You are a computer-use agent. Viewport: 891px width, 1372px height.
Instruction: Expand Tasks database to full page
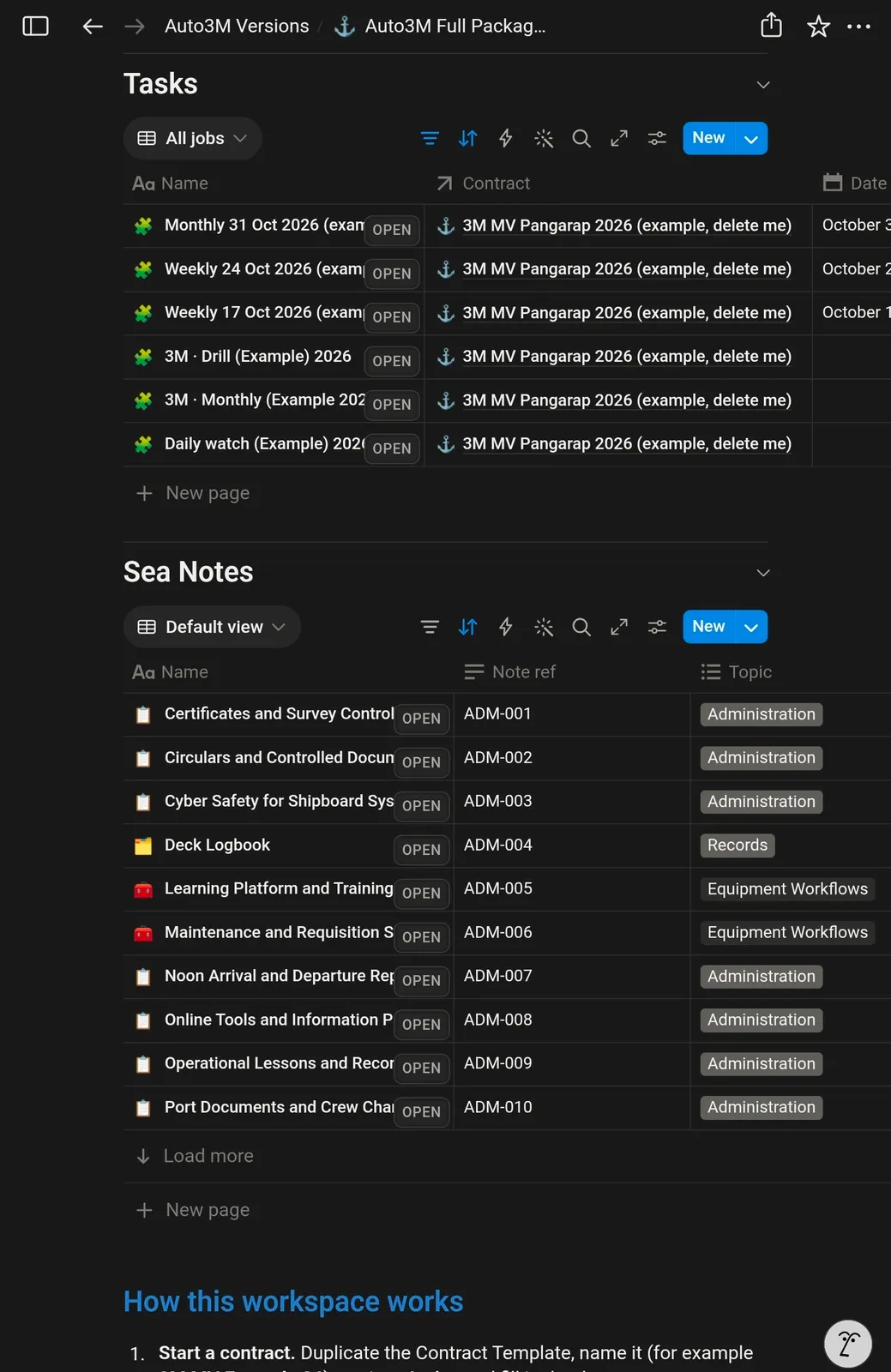619,138
